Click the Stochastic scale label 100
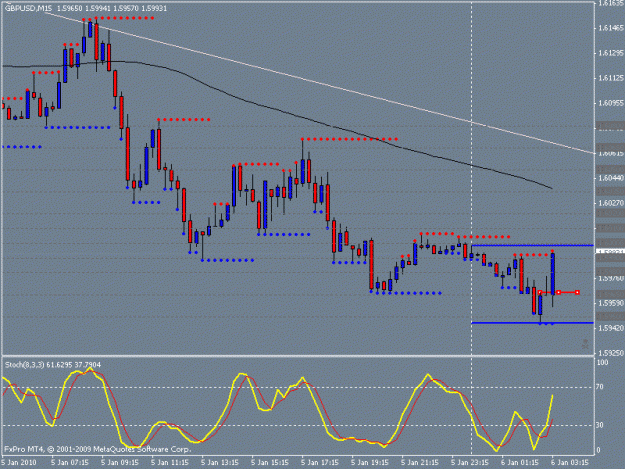The width and height of the screenshot is (625, 469). (x=603, y=363)
